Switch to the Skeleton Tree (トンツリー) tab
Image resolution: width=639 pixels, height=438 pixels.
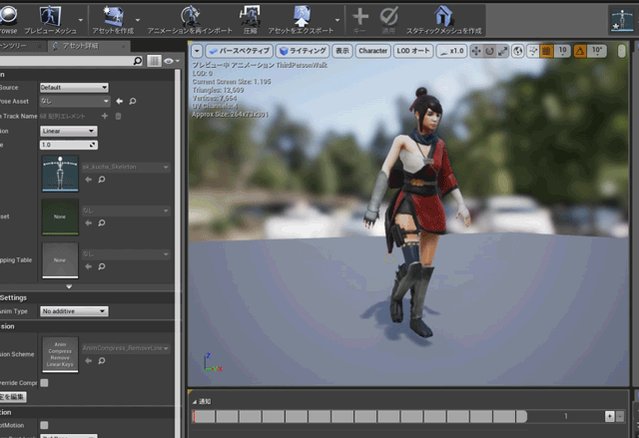click(x=22, y=46)
